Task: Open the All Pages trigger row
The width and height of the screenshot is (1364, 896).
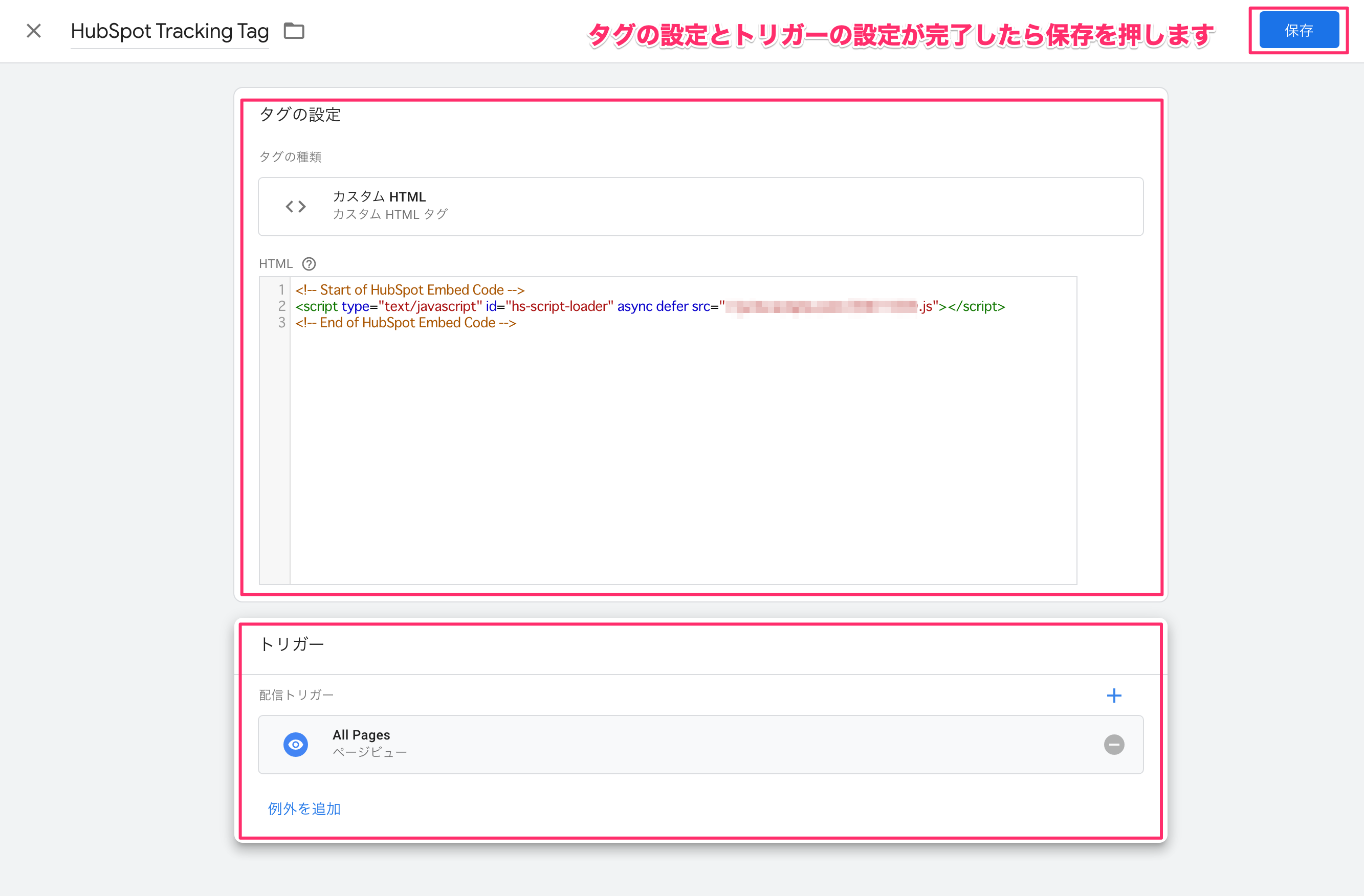Action: click(x=700, y=745)
